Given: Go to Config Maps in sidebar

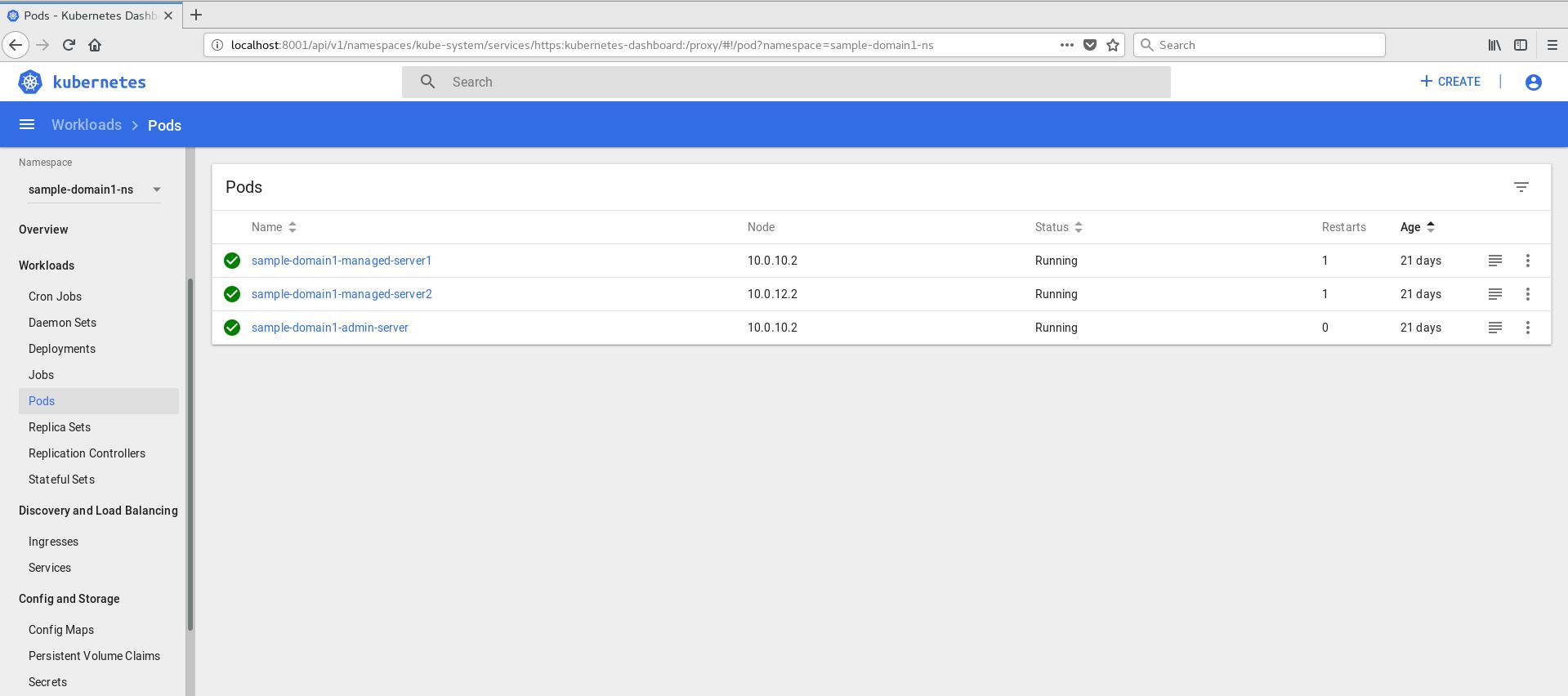Looking at the screenshot, I should coord(61,630).
